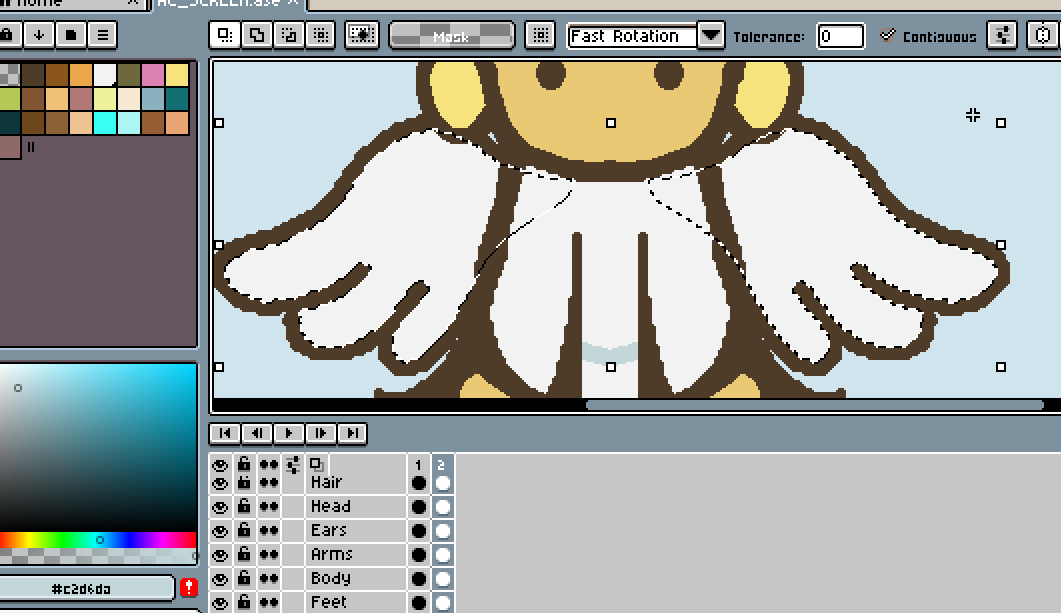Go to the next frame
This screenshot has width=1061, height=613.
(321, 433)
